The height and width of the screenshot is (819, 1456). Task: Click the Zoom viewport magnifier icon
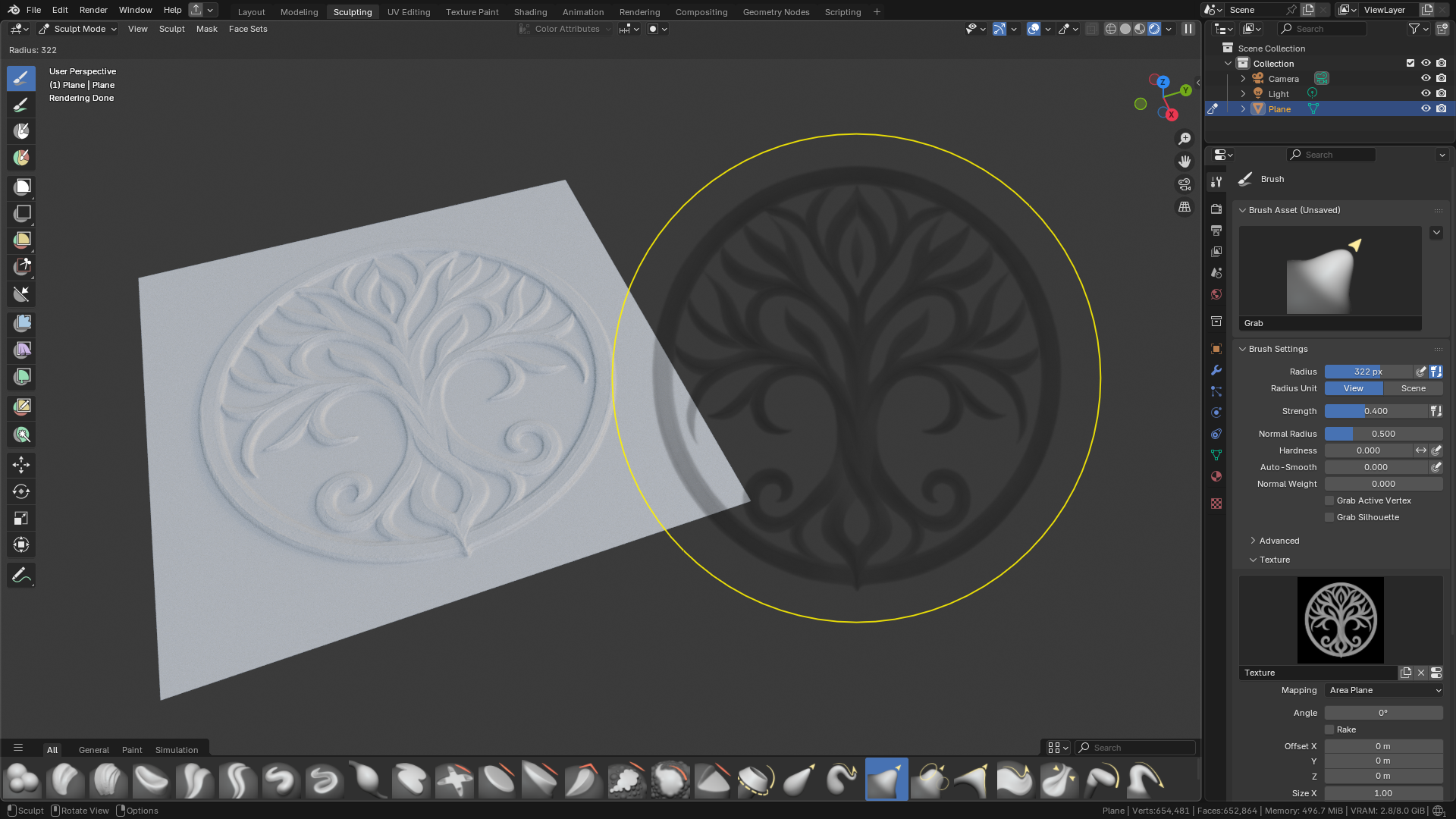(x=1185, y=139)
